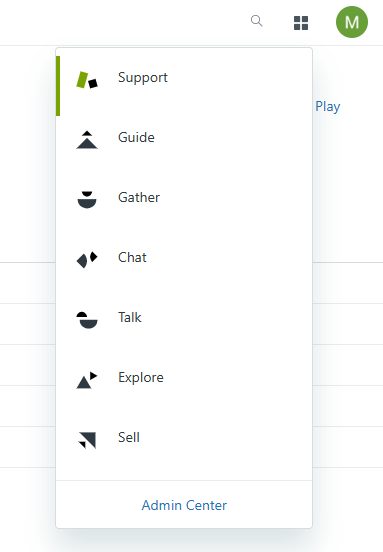Click the Explore product icon
Image resolution: width=383 pixels, height=552 pixels.
point(87,380)
